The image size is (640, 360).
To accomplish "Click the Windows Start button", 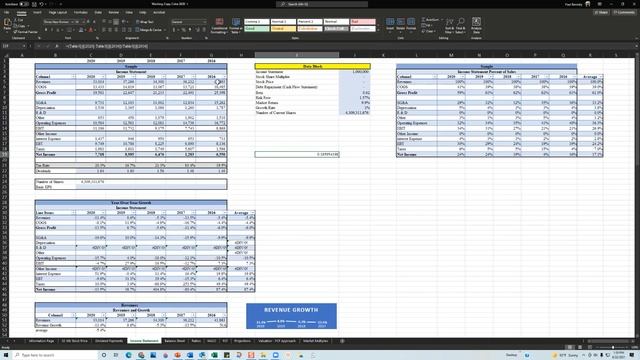I will (x=5, y=355).
